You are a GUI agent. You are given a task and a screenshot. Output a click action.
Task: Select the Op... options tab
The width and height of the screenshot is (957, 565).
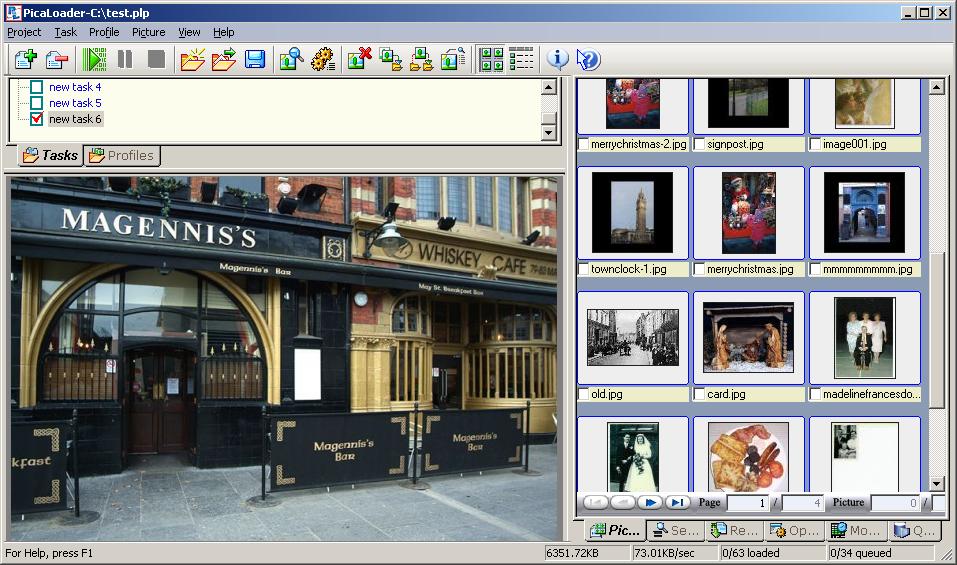point(795,531)
